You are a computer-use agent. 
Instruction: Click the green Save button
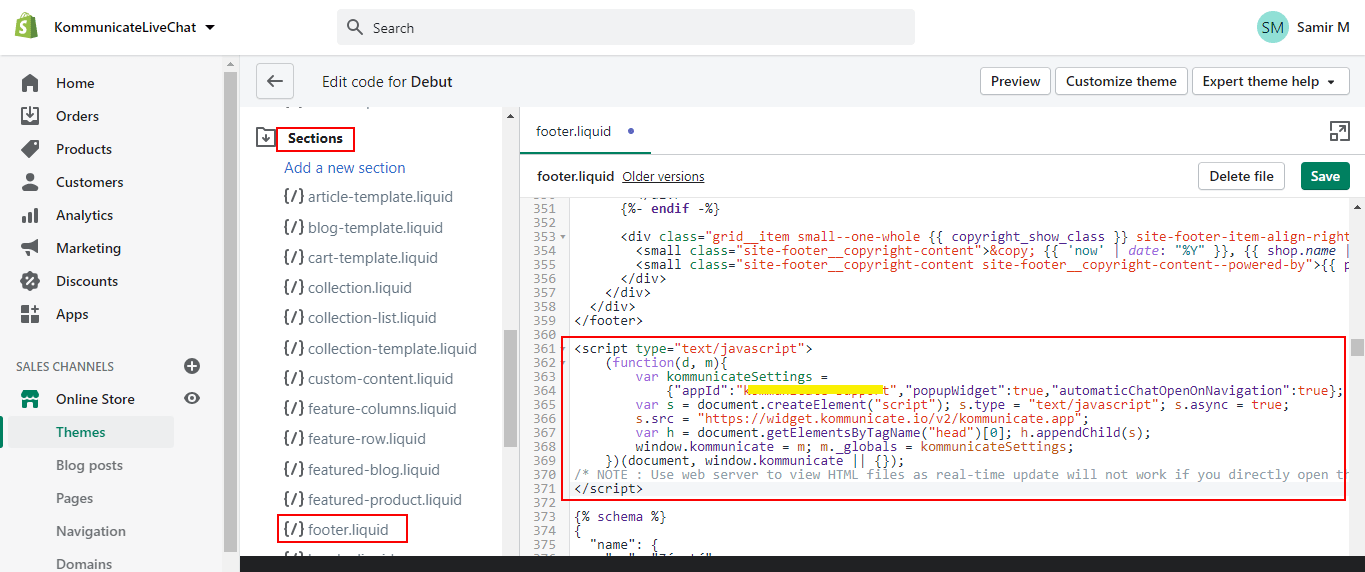[1324, 176]
